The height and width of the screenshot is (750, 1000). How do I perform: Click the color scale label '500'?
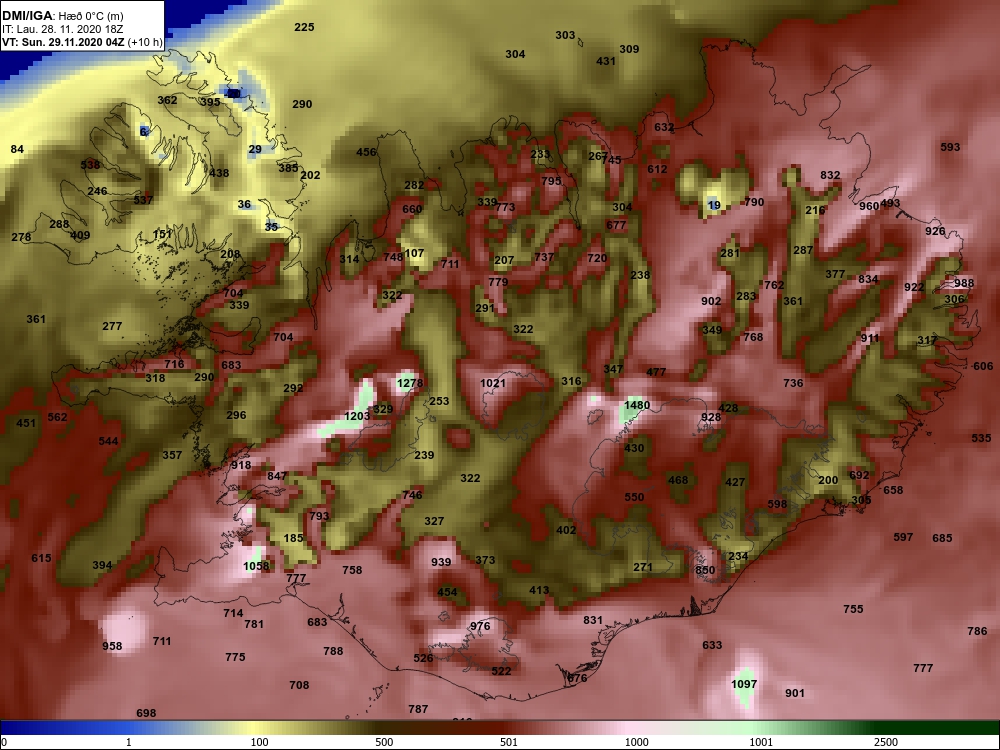pos(384,742)
